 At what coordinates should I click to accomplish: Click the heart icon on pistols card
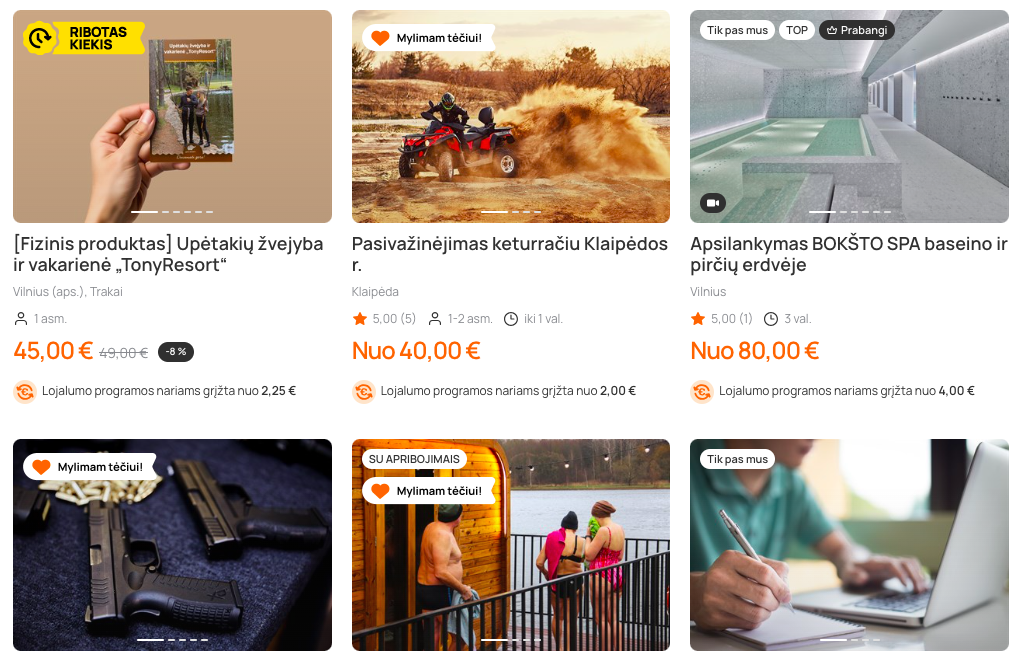pyautogui.click(x=41, y=467)
